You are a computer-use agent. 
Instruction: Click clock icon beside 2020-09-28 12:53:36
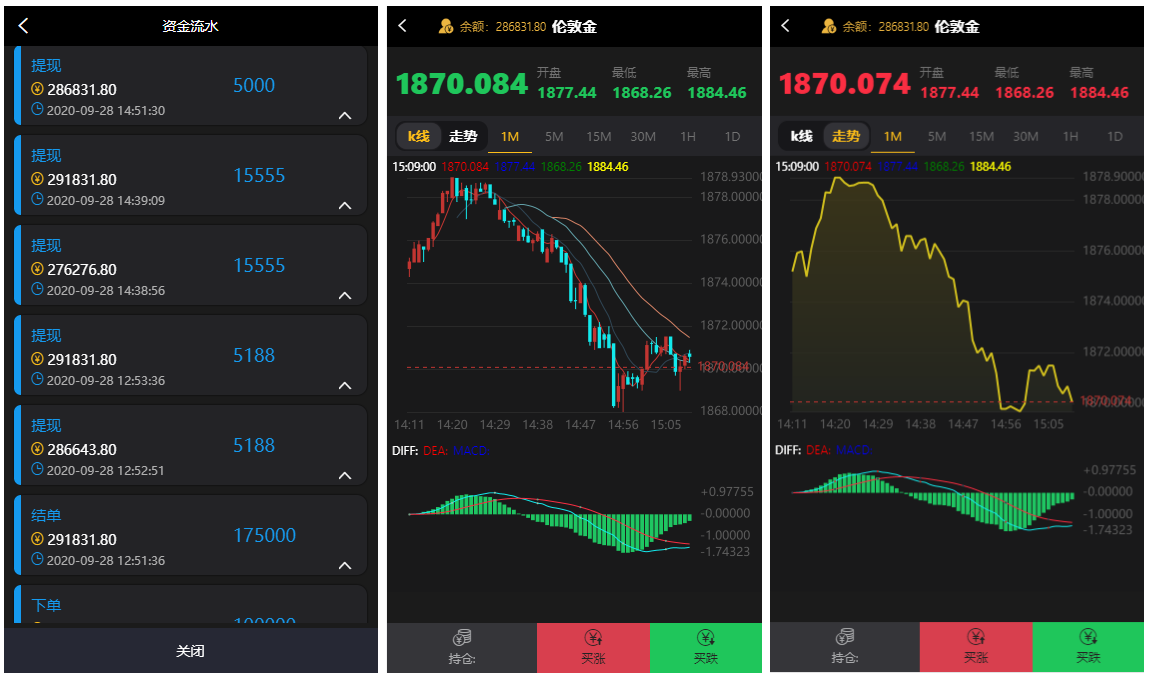coord(37,379)
